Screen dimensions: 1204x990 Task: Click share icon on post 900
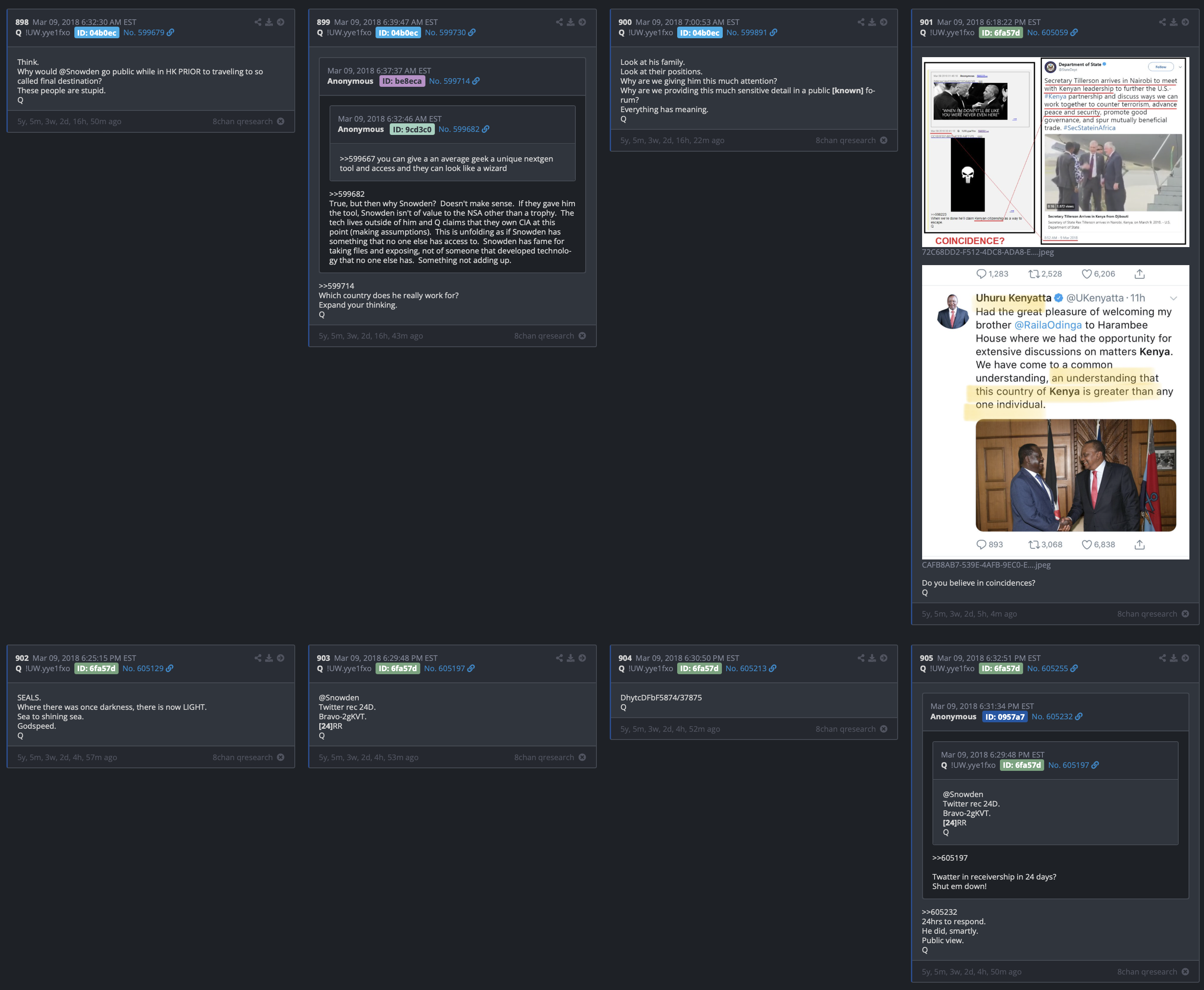tap(861, 22)
